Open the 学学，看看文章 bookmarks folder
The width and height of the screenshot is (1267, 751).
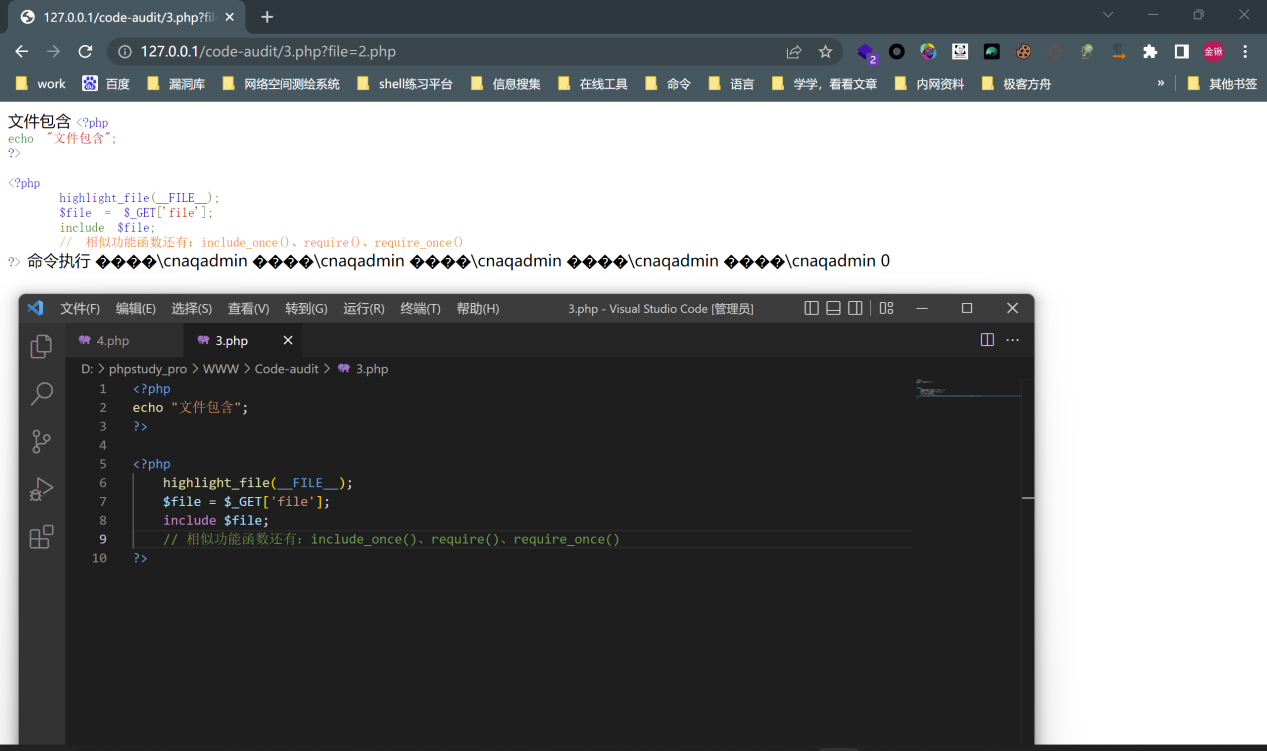[825, 84]
